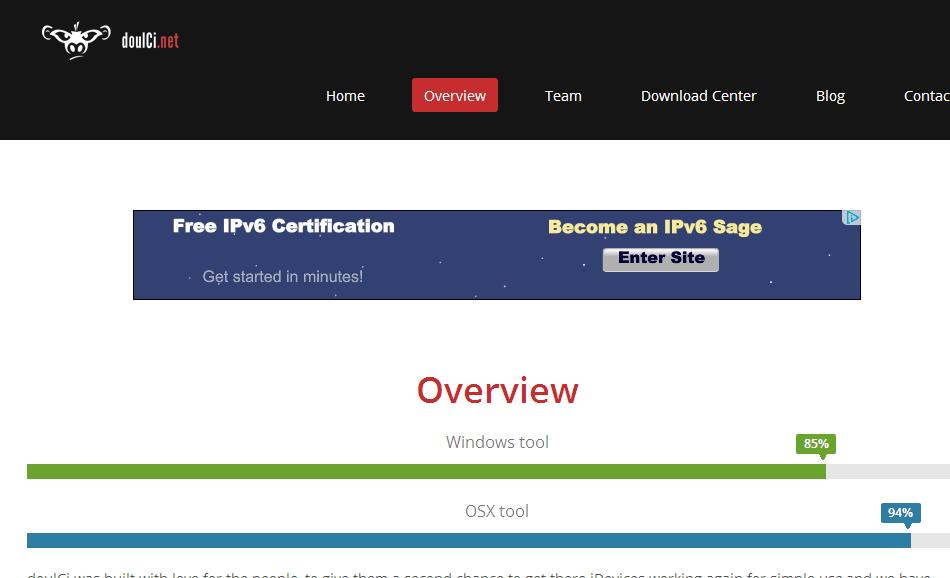The height and width of the screenshot is (578, 950).
Task: Go to the Home menu item
Action: coord(345,96)
